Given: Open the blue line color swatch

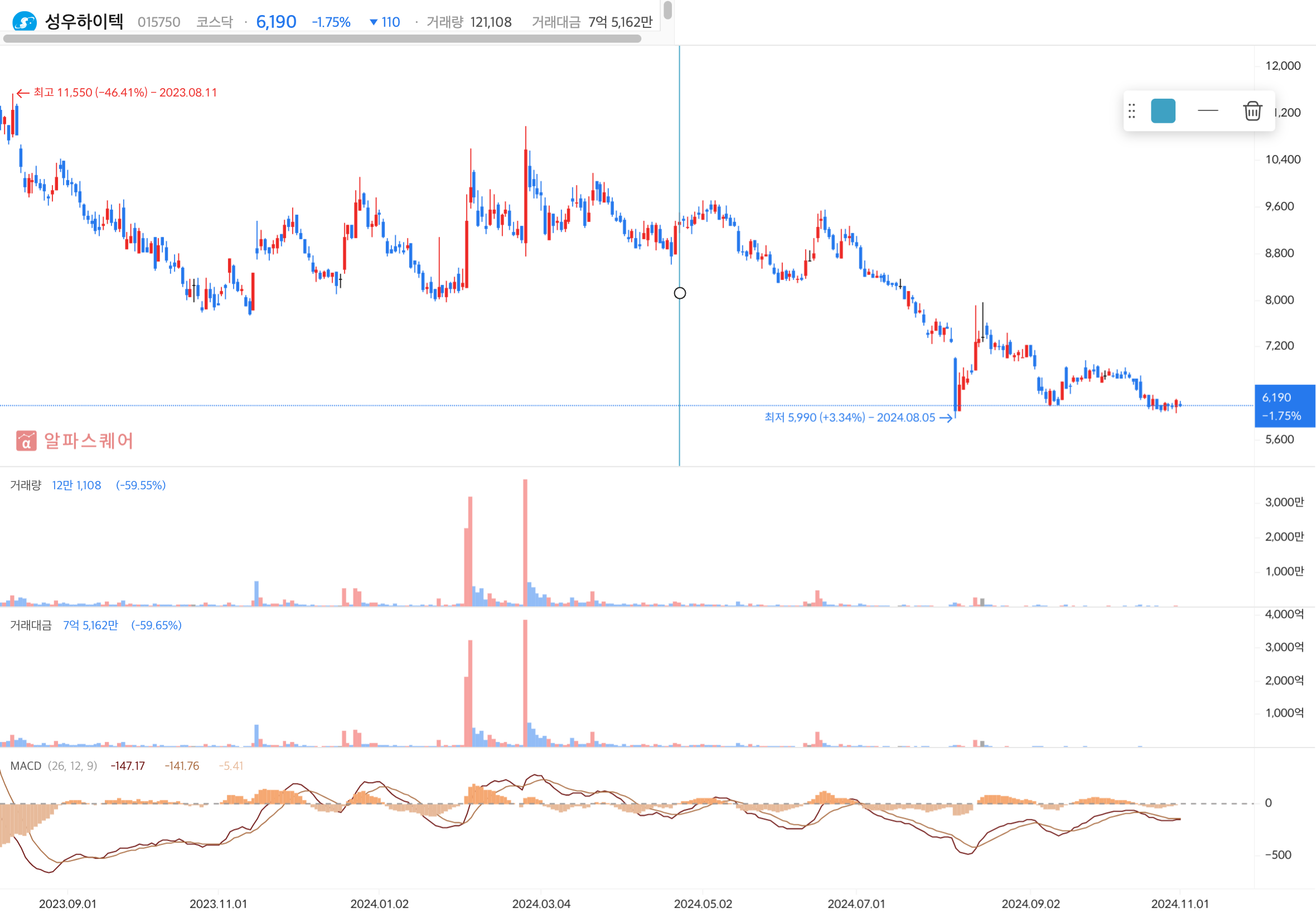Looking at the screenshot, I should tap(1163, 110).
